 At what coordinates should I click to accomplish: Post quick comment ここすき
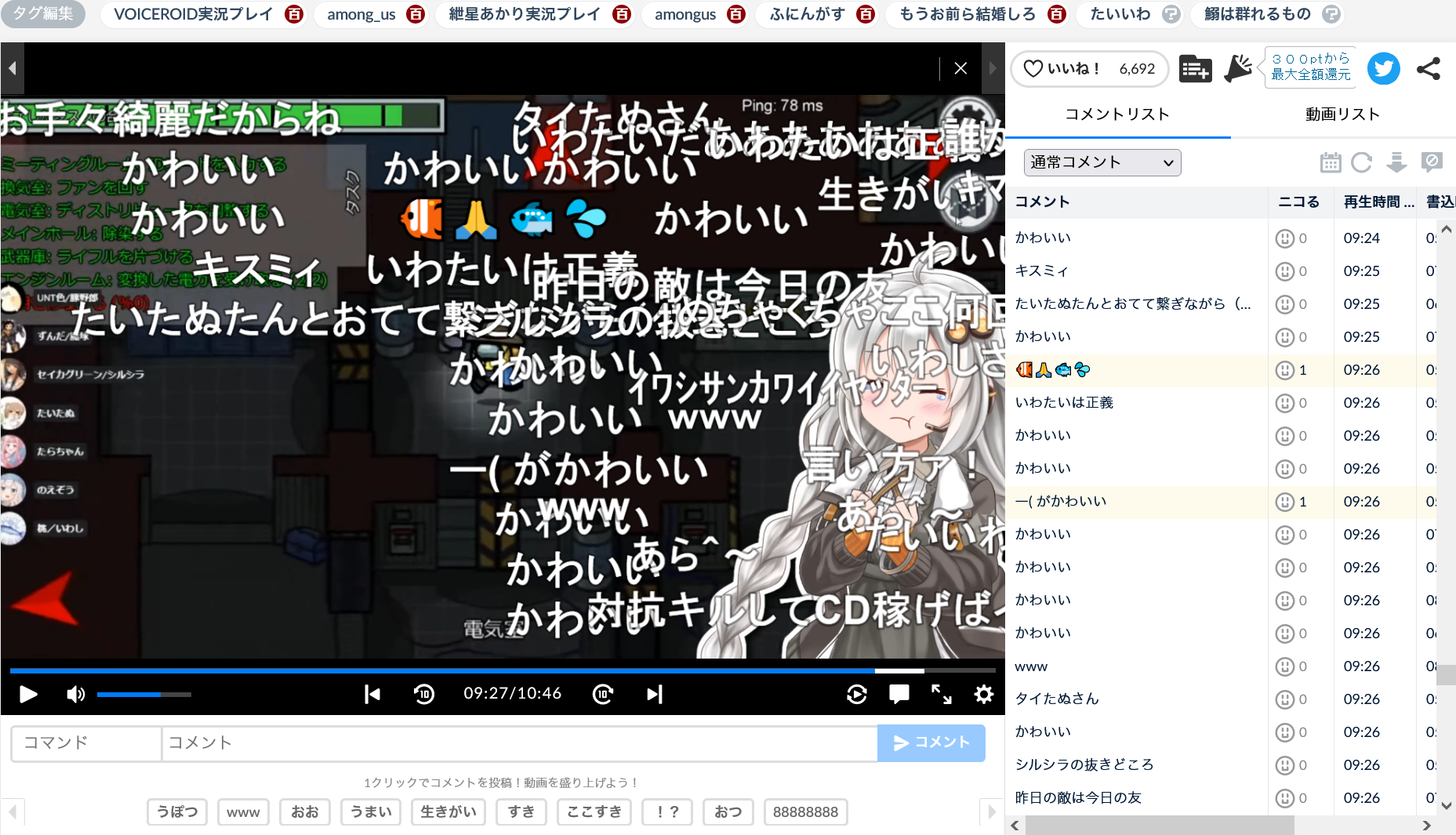click(594, 812)
